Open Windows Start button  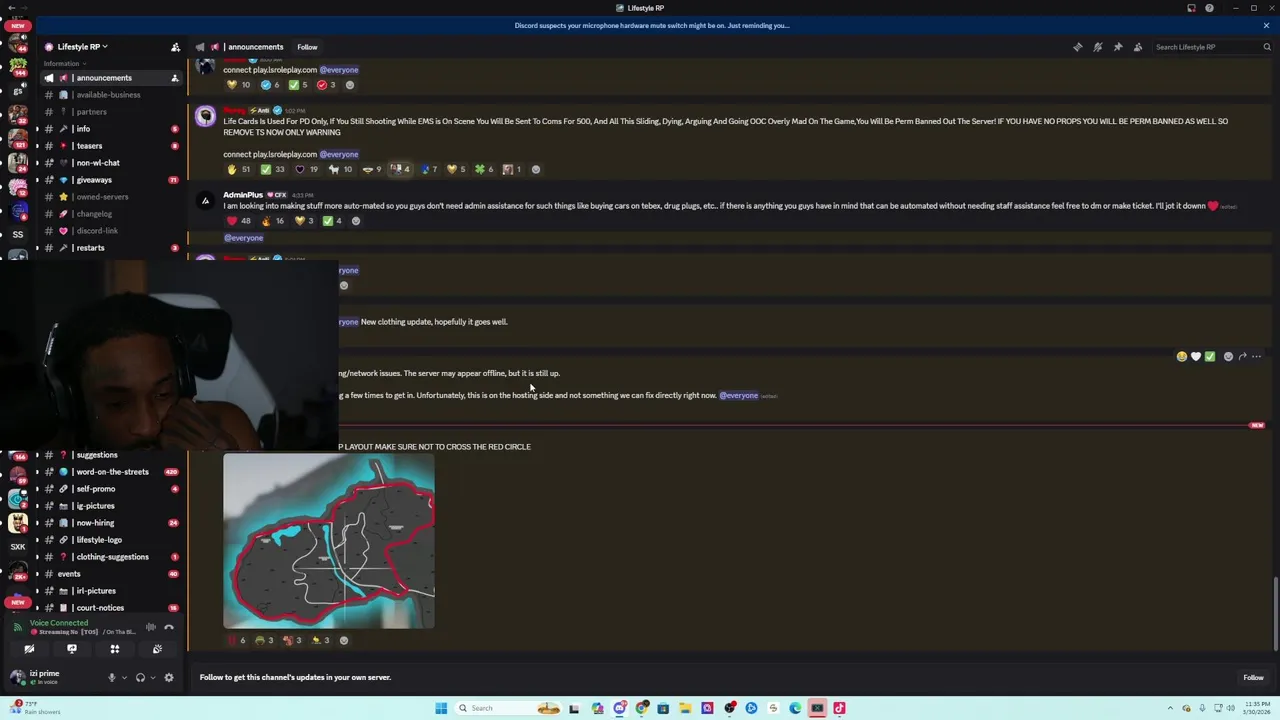tap(441, 708)
